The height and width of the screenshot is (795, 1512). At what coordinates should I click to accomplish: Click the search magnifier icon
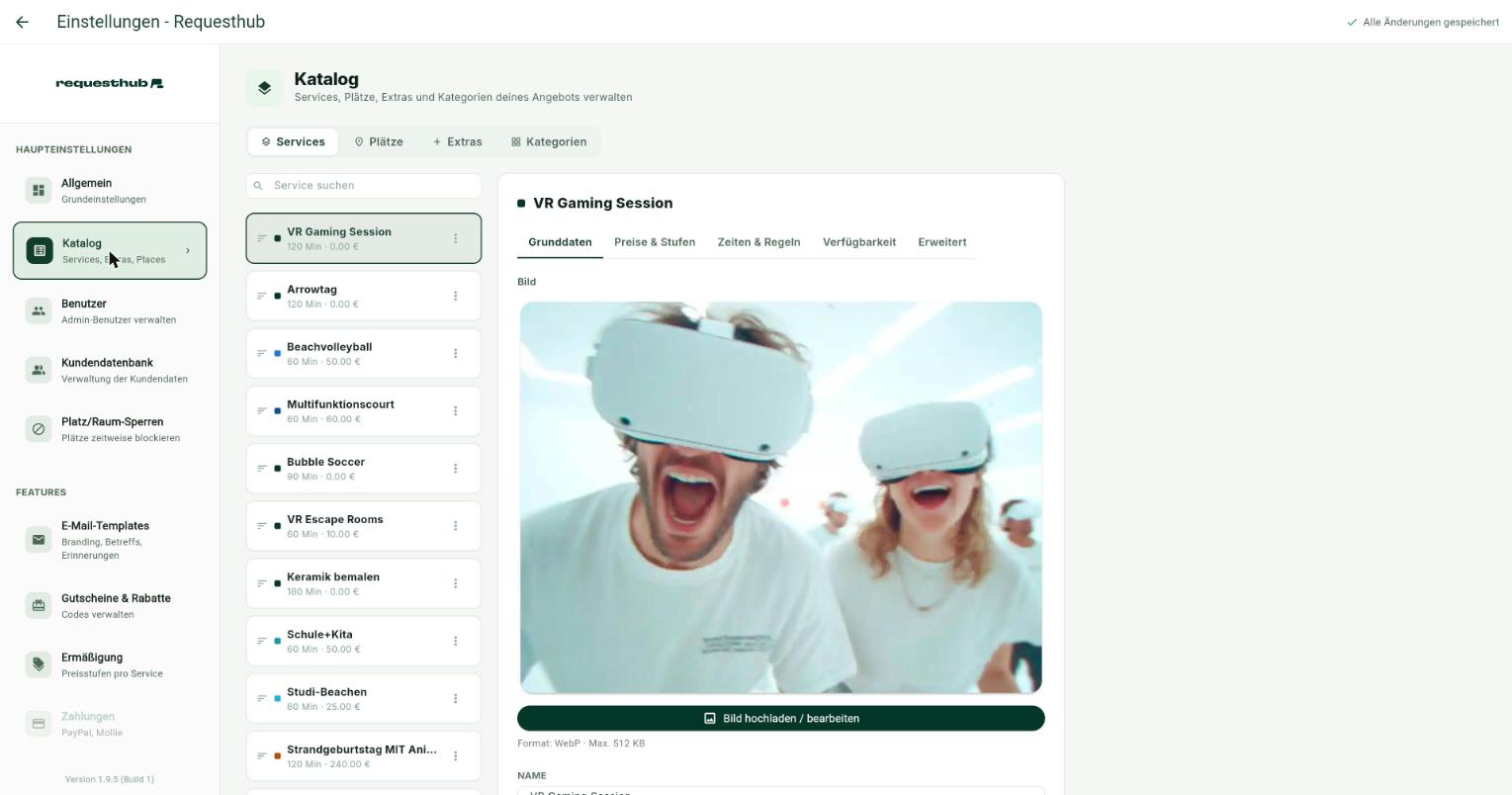[x=259, y=186]
